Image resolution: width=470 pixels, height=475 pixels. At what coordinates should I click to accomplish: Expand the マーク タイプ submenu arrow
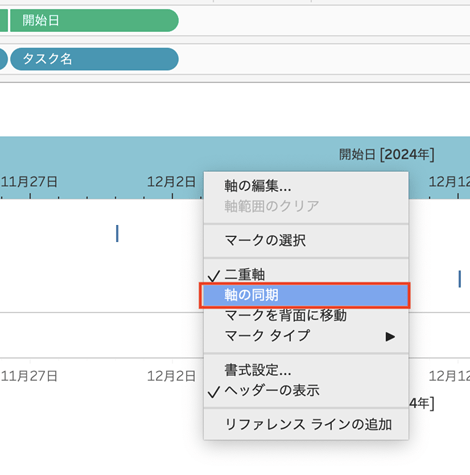(390, 336)
